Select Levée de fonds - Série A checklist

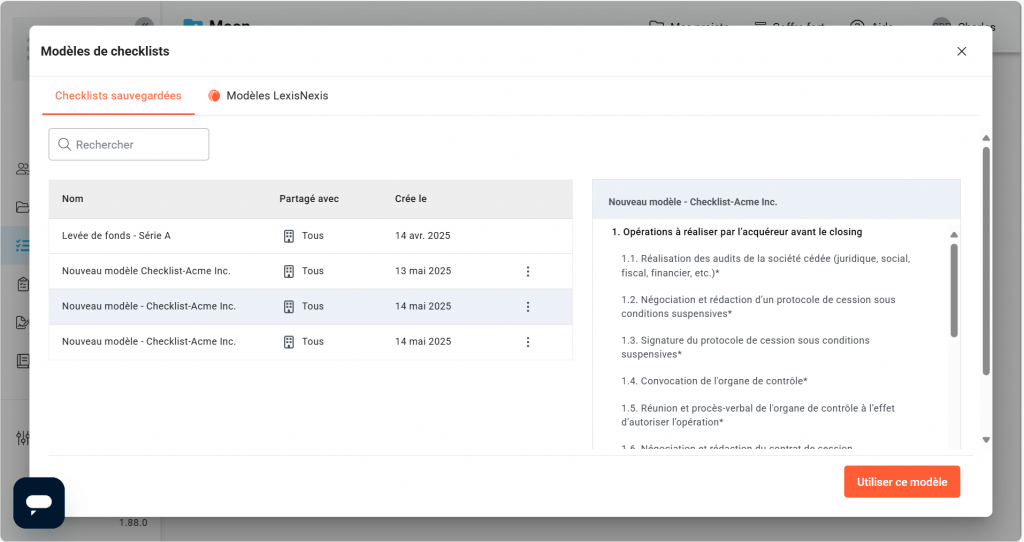[x=116, y=236]
